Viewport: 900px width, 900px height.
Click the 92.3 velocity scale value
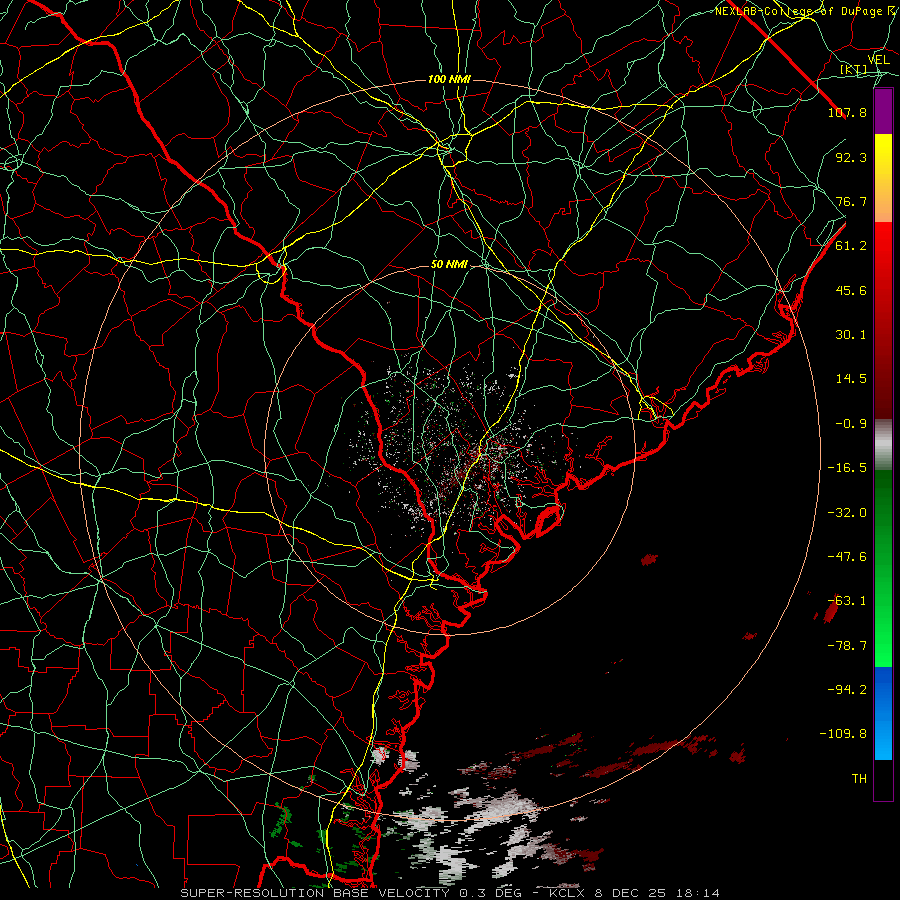[x=851, y=157]
